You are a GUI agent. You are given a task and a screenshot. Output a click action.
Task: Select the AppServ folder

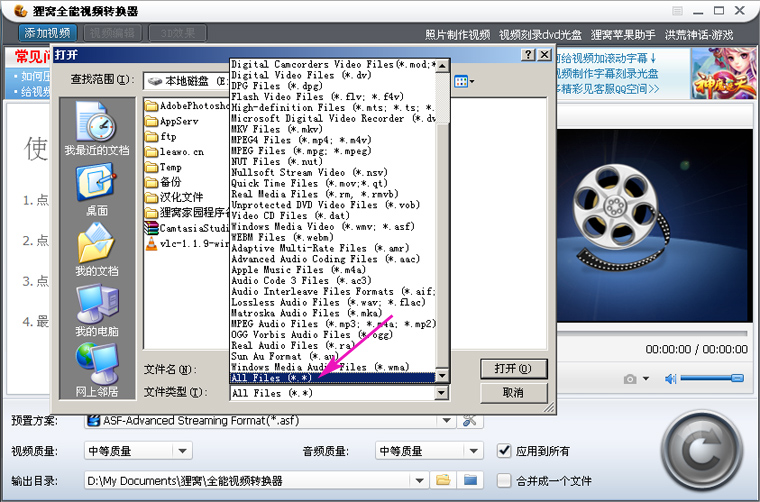pyautogui.click(x=173, y=121)
